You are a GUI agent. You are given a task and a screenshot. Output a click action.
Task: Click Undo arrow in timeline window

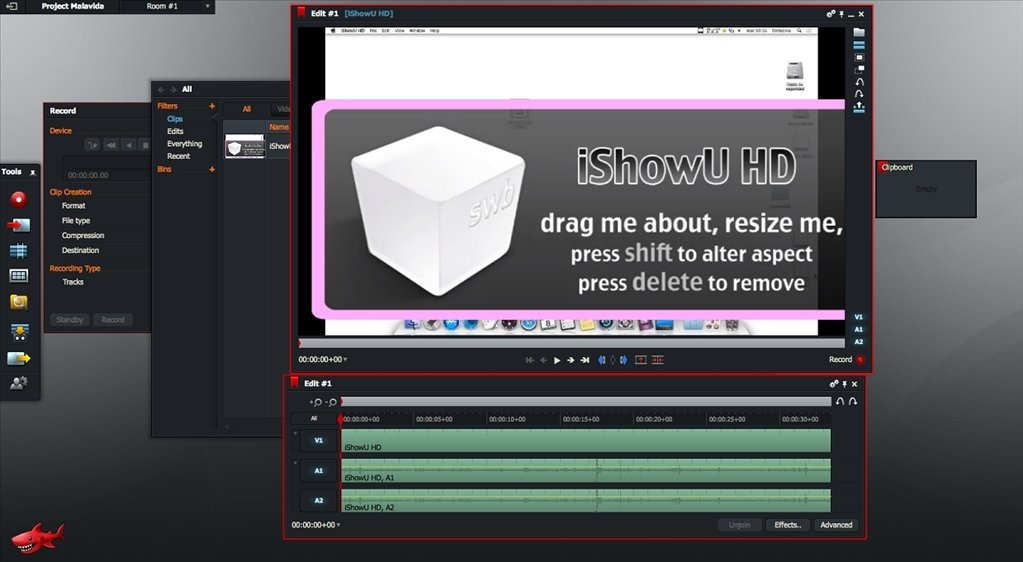pyautogui.click(x=840, y=401)
